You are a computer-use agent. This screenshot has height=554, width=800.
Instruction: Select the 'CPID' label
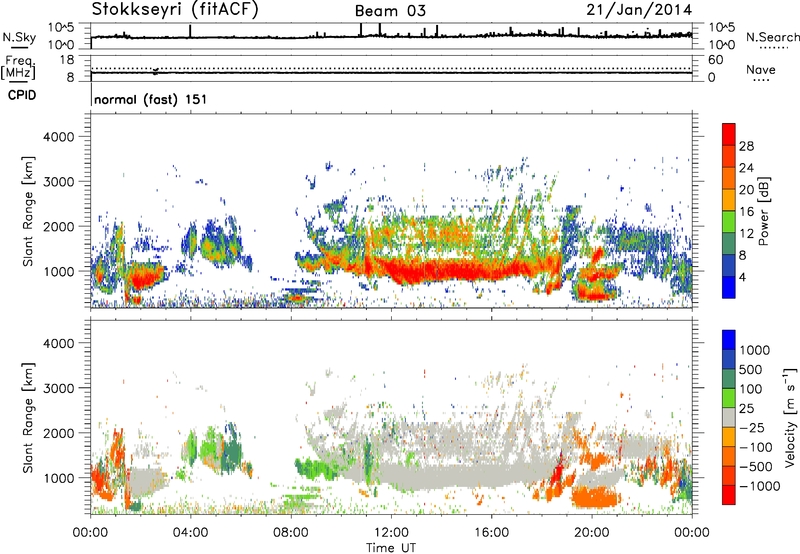[x=22, y=95]
